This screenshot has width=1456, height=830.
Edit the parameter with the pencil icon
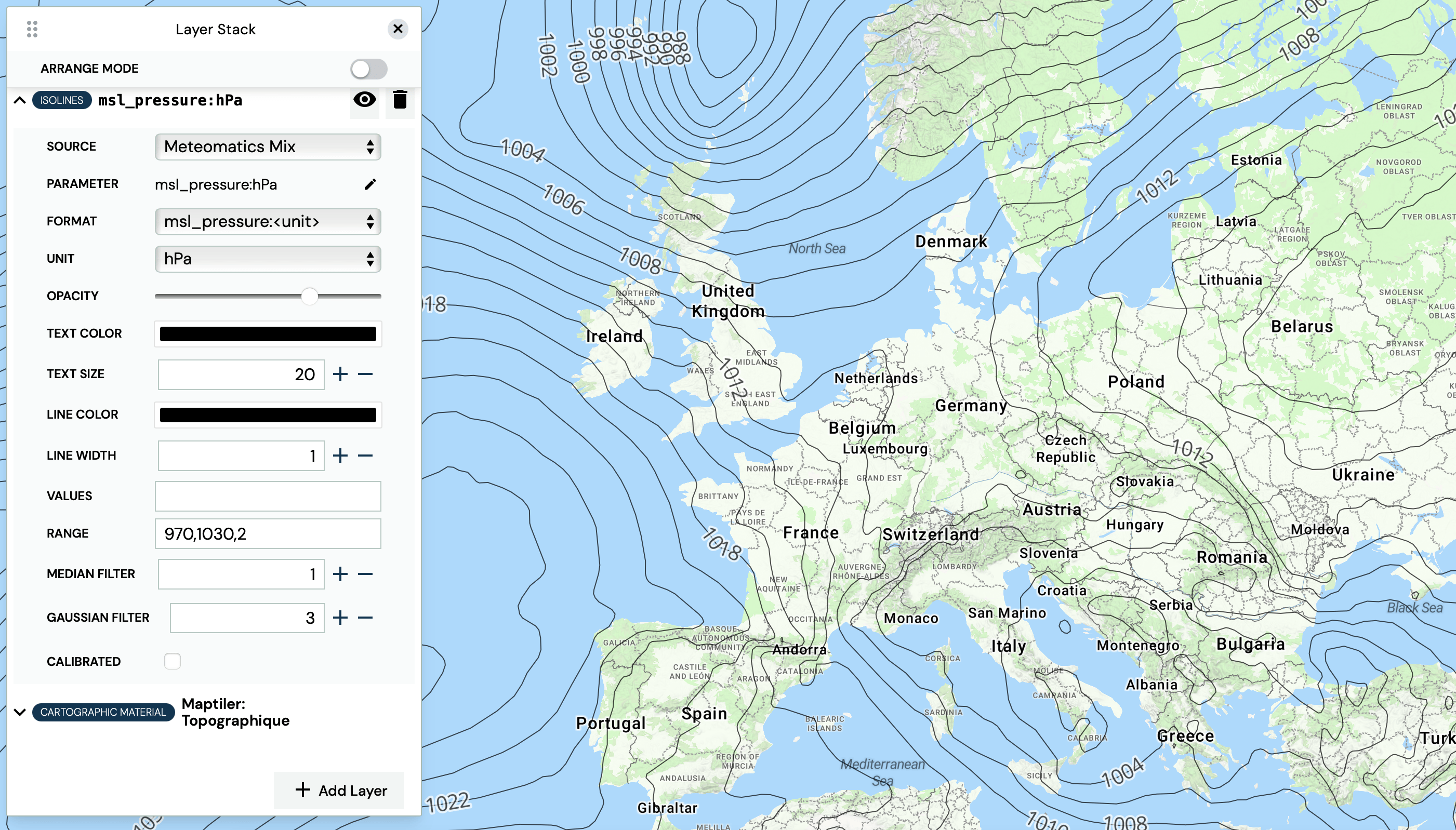coord(370,184)
